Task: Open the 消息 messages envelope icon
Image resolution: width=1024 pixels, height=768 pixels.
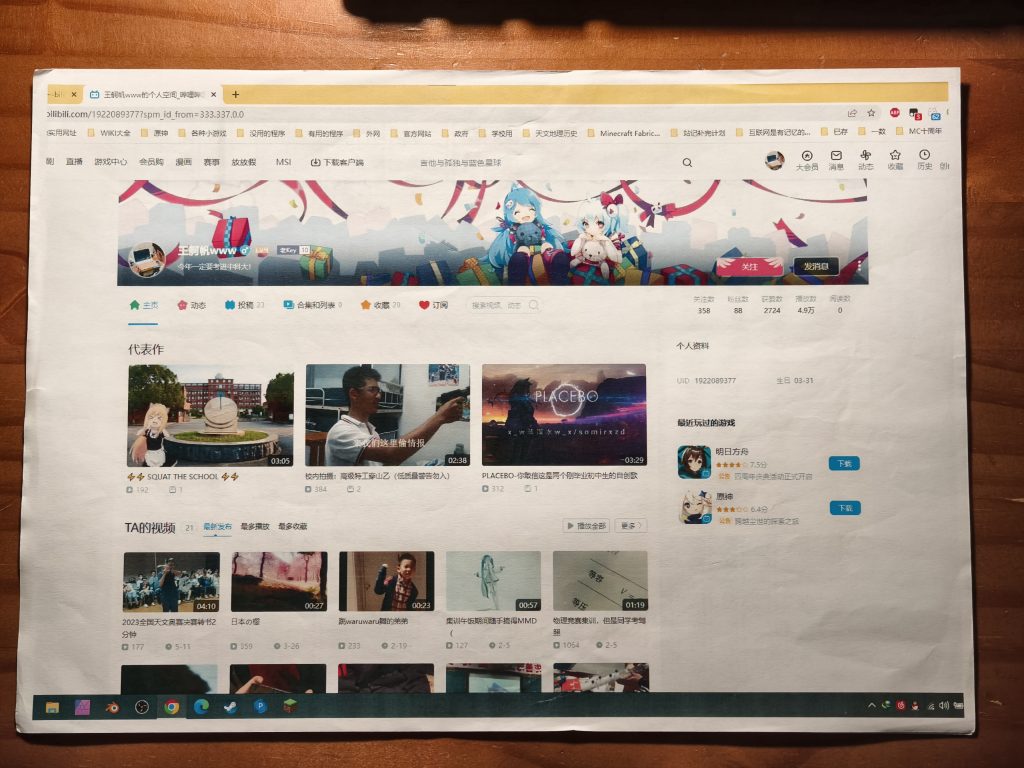Action: click(836, 156)
